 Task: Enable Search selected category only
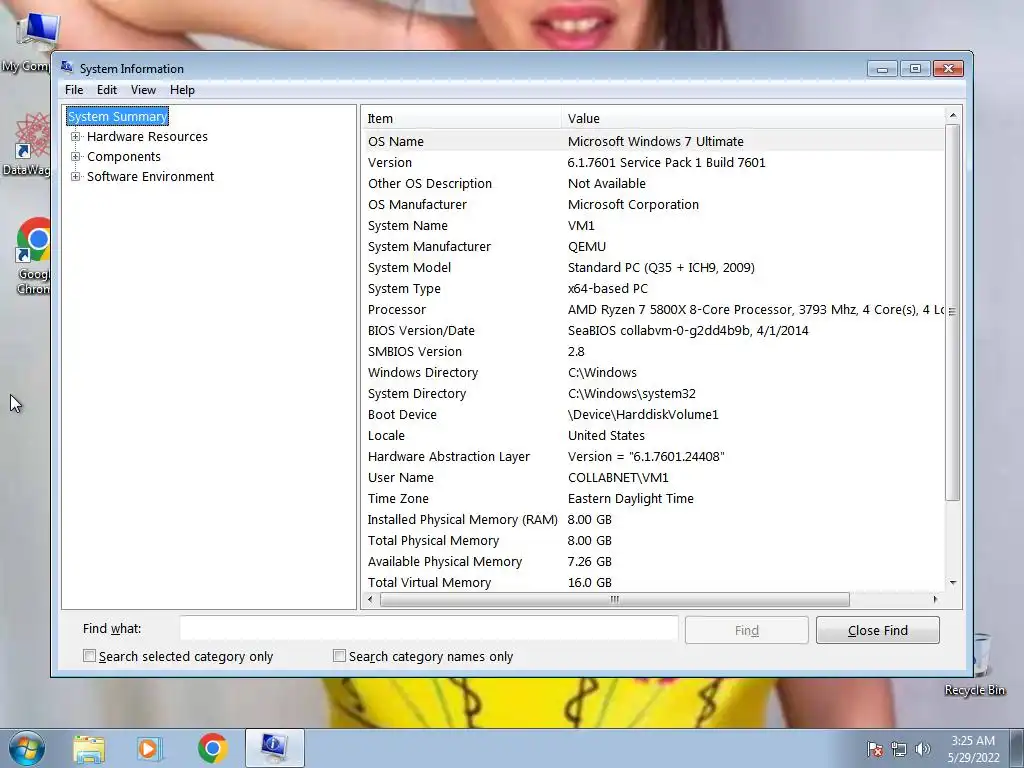point(89,656)
